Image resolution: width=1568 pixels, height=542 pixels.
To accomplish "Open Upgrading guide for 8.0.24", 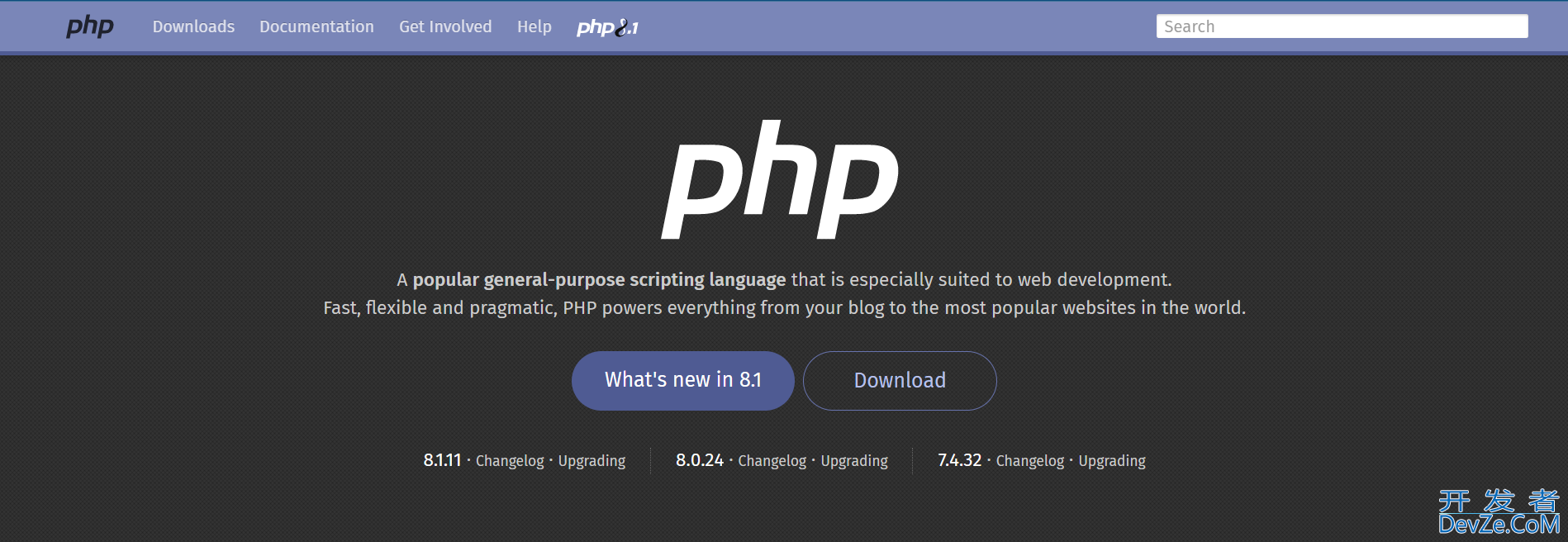I will tap(854, 461).
